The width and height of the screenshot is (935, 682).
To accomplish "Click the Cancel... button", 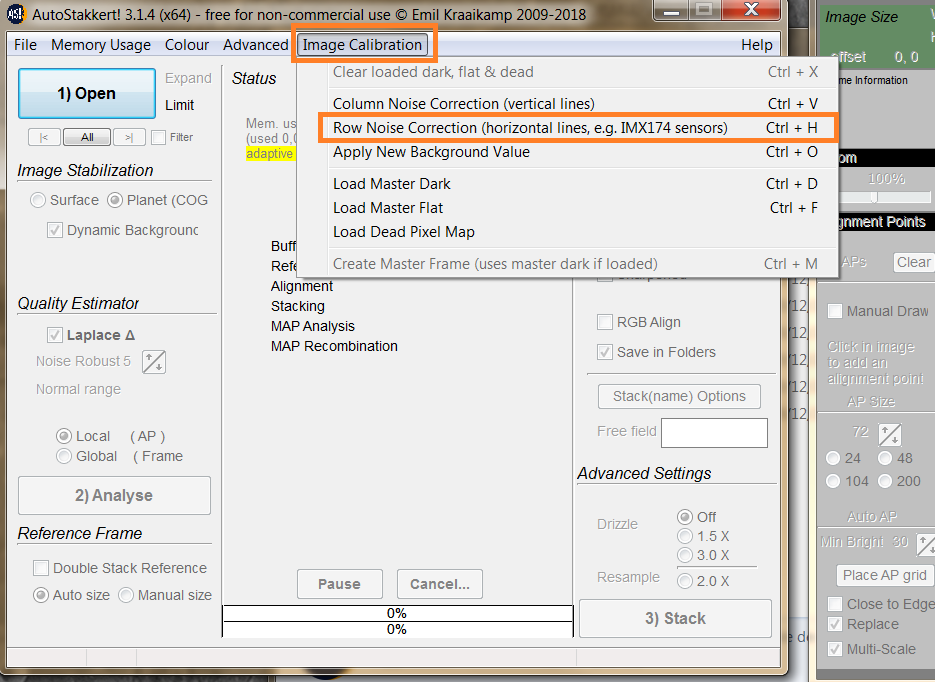I will pyautogui.click(x=439, y=584).
